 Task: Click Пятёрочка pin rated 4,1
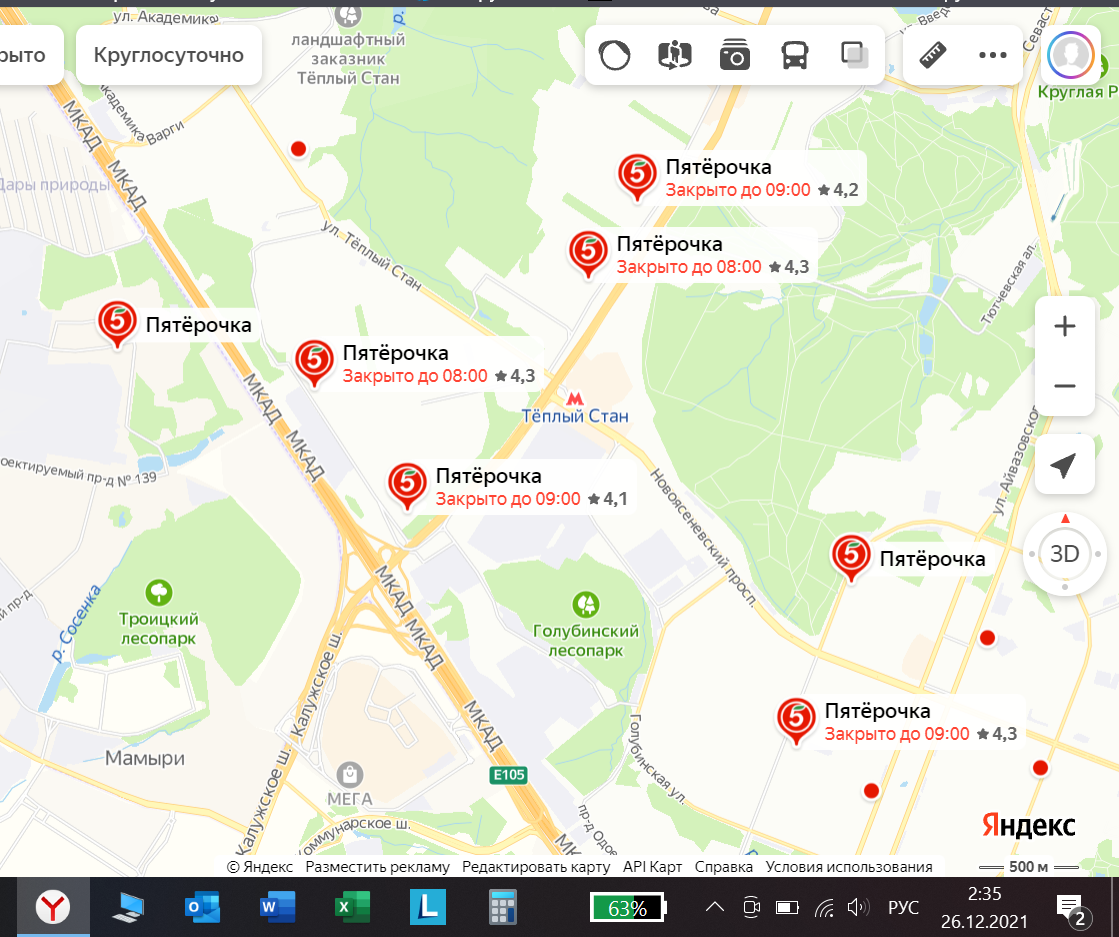[x=407, y=485]
